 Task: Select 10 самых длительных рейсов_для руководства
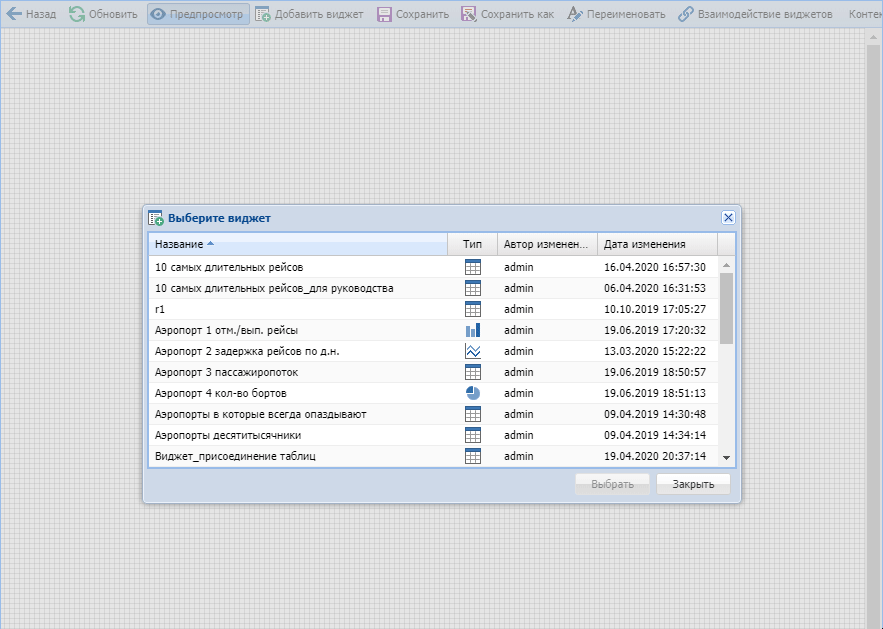[434, 288]
